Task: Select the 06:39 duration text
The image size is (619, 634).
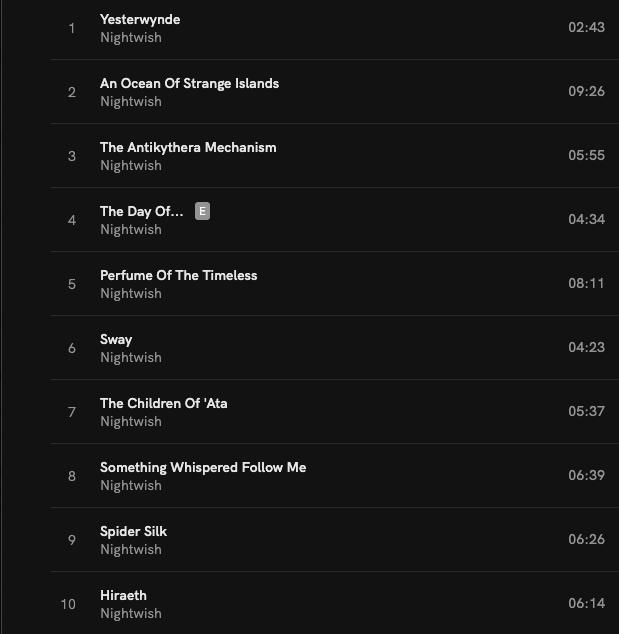Action: tap(586, 476)
